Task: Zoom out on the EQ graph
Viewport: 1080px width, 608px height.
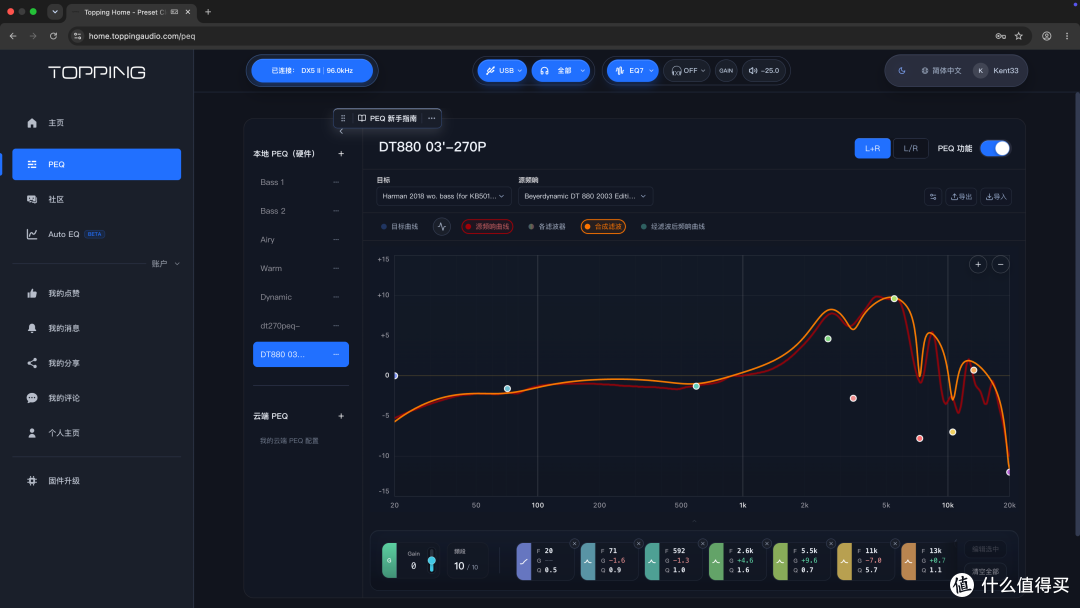Action: [x=1000, y=264]
